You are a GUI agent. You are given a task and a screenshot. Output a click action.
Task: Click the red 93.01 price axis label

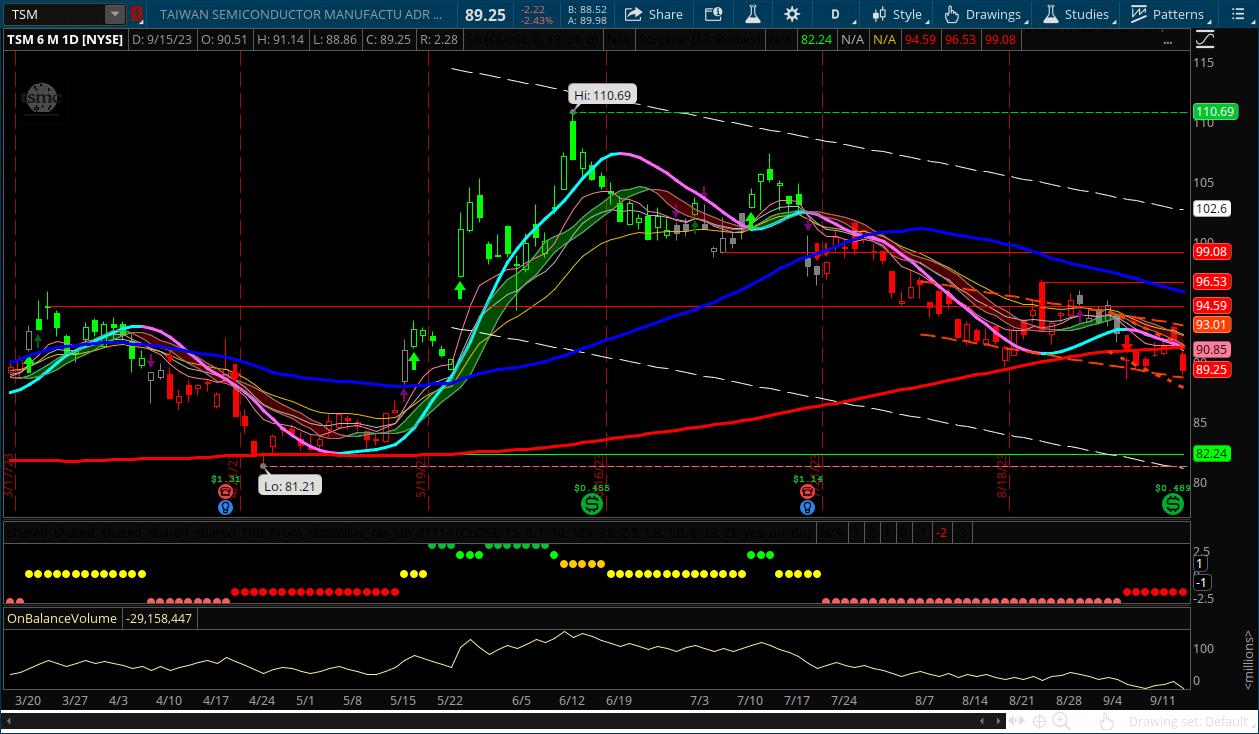pyautogui.click(x=1213, y=325)
